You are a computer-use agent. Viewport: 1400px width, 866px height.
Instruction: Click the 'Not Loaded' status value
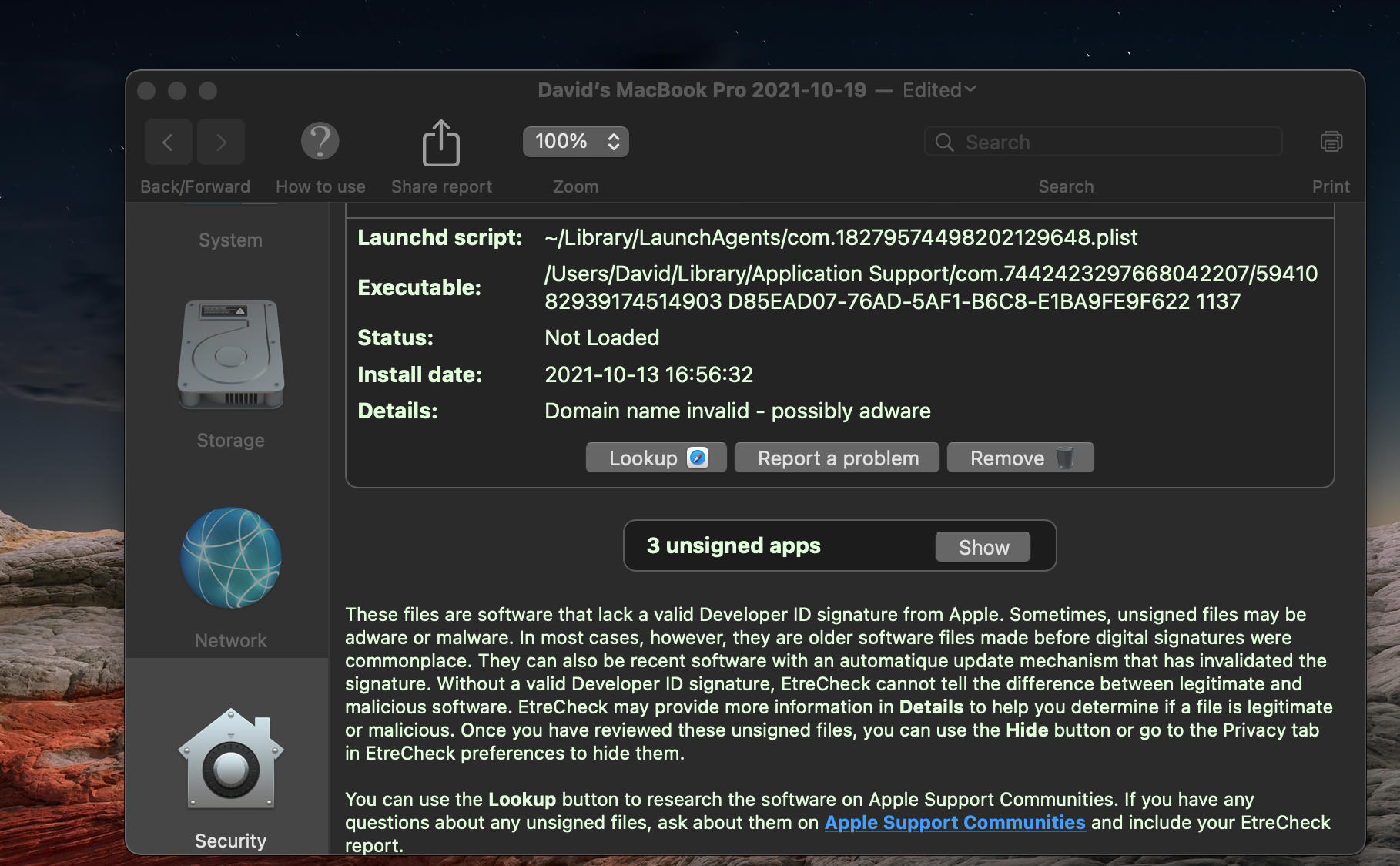[x=602, y=337]
